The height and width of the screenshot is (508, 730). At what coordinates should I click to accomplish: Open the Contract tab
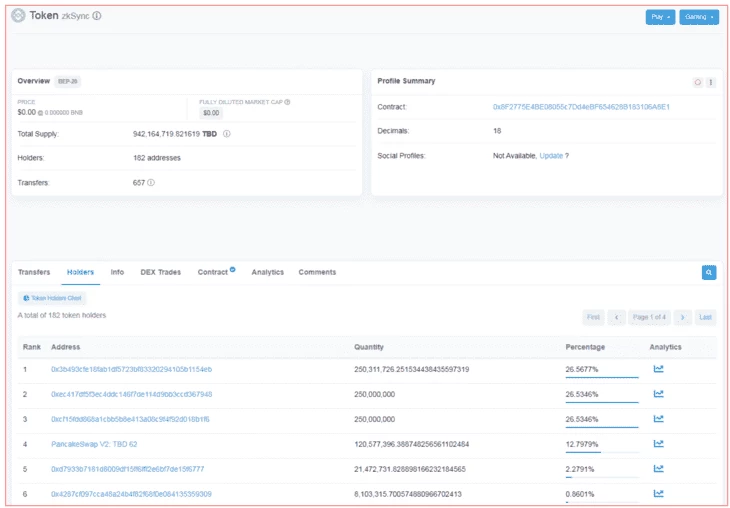pyautogui.click(x=213, y=272)
